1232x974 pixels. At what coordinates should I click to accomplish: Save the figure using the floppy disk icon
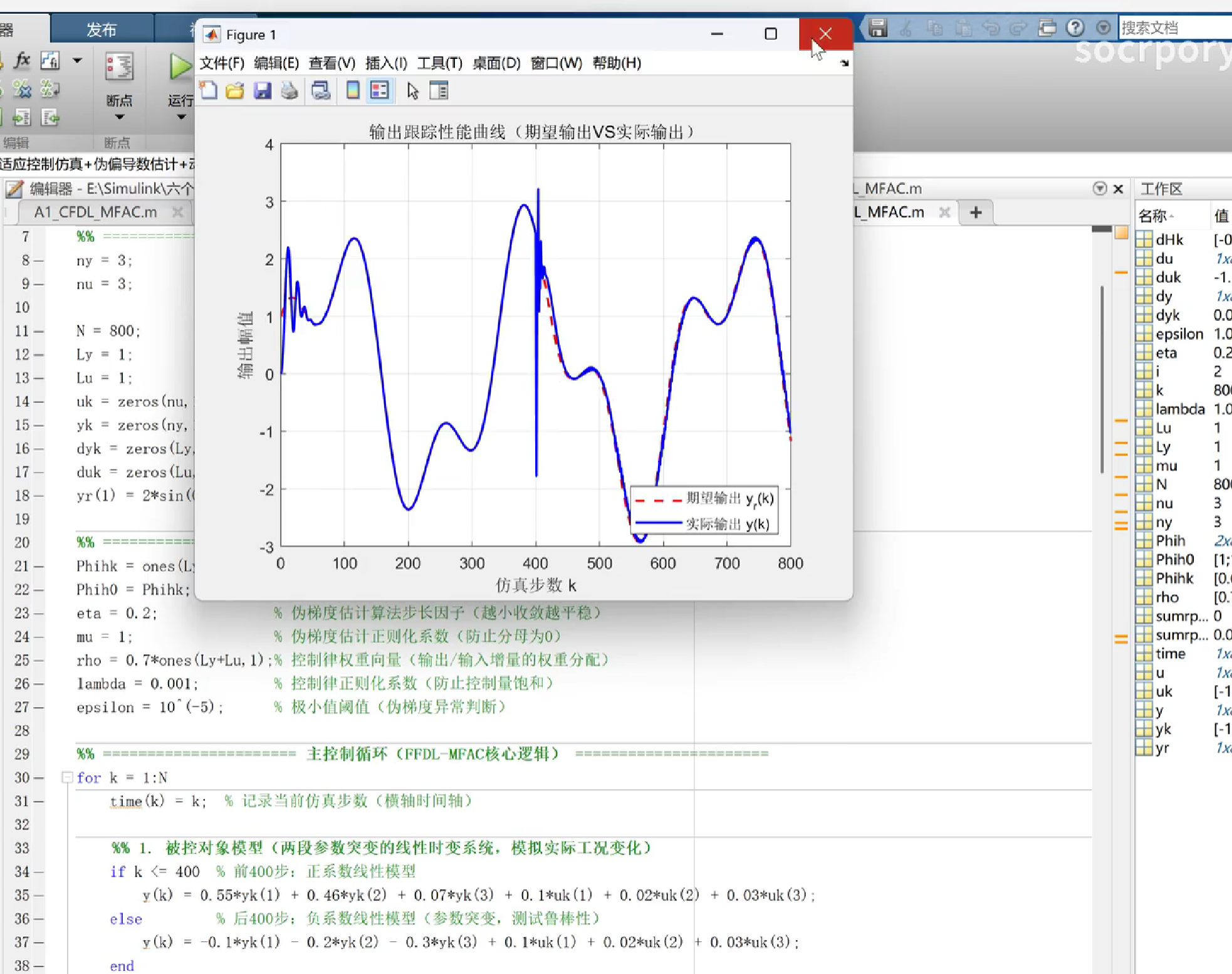coord(262,91)
